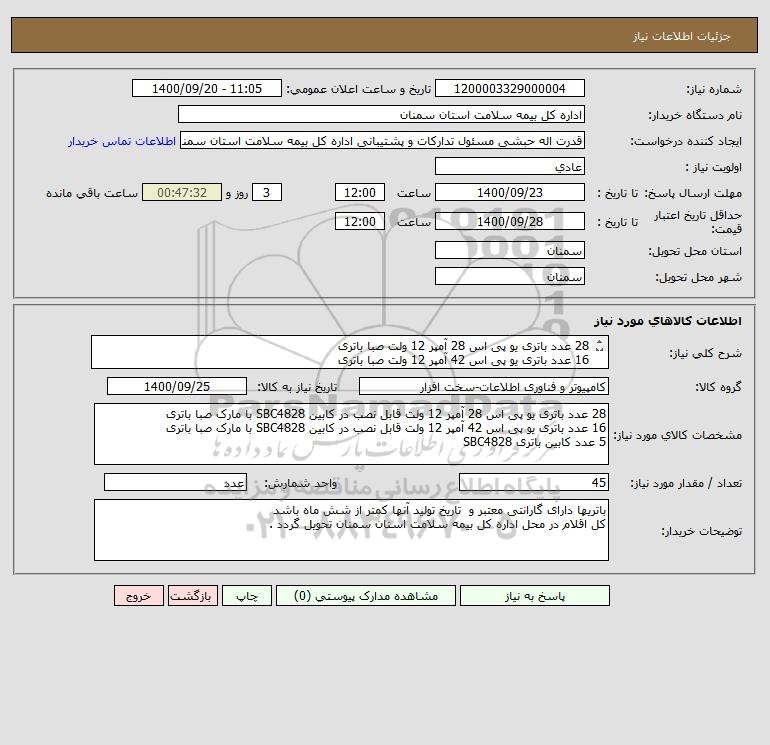This screenshot has width=770, height=745.
Task: Click the 'خروج' exit button
Action: [138, 596]
